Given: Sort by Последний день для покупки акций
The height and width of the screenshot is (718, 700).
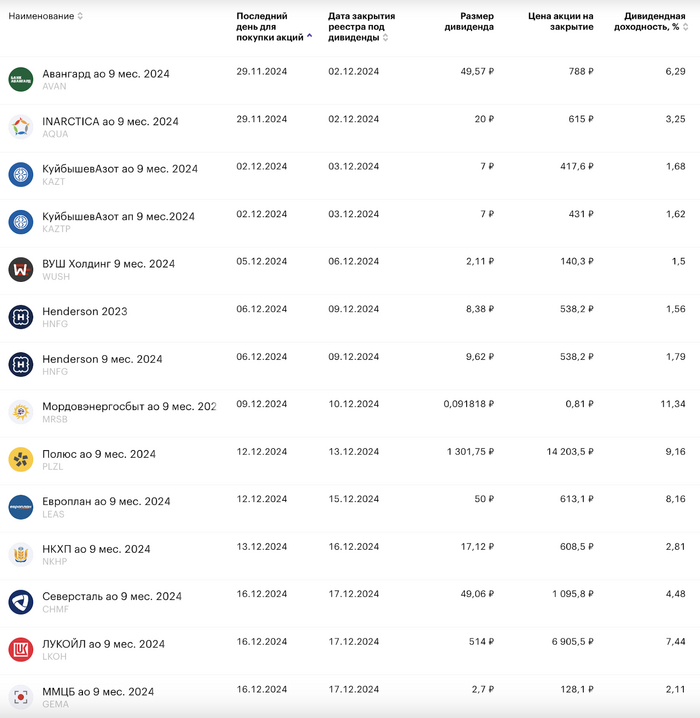Looking at the screenshot, I should (272, 27).
